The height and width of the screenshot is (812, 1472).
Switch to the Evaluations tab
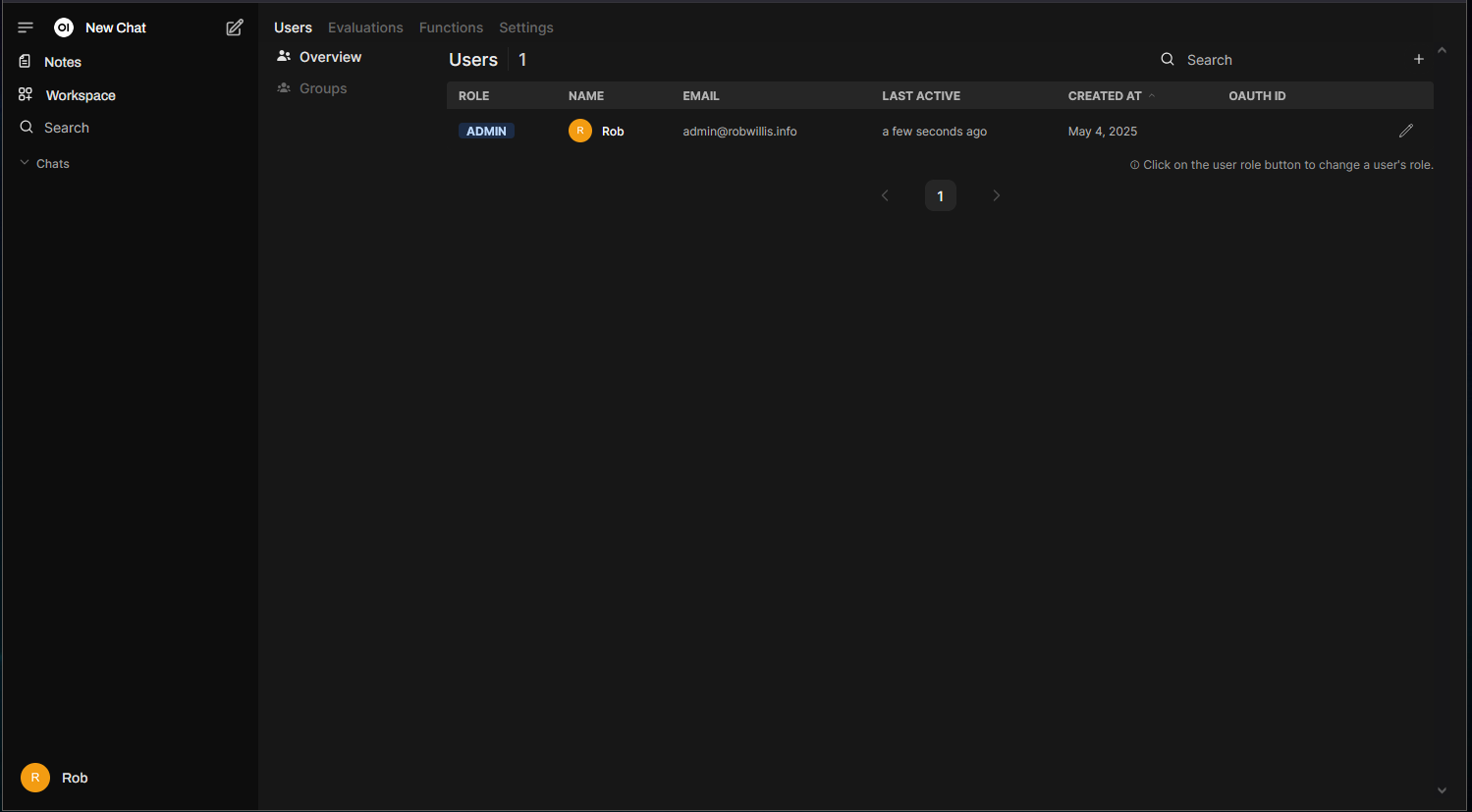pyautogui.click(x=365, y=27)
